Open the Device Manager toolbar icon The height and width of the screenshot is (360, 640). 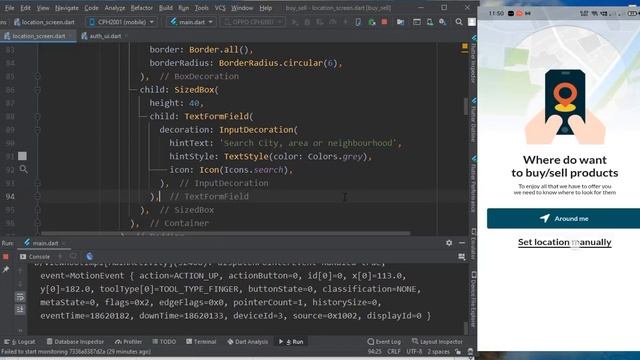[430, 22]
